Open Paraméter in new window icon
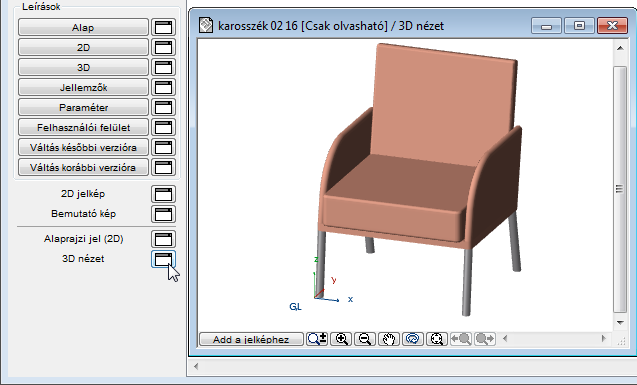637x385 pixels. coord(164,107)
